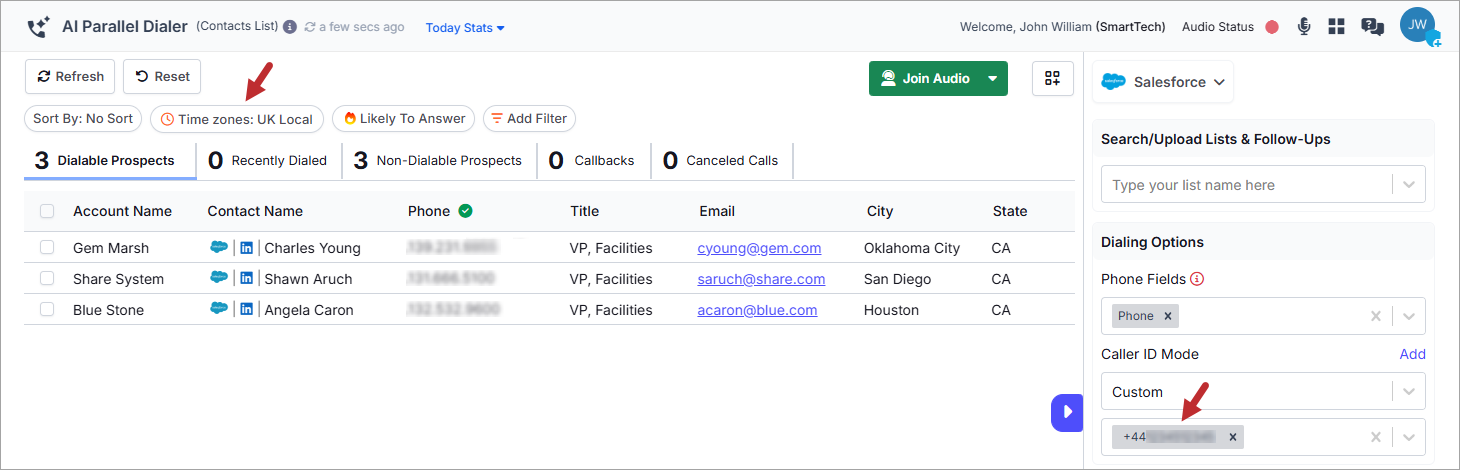Open the Today Stats dropdown
Image resolution: width=1460 pixels, height=470 pixels.
(x=465, y=27)
